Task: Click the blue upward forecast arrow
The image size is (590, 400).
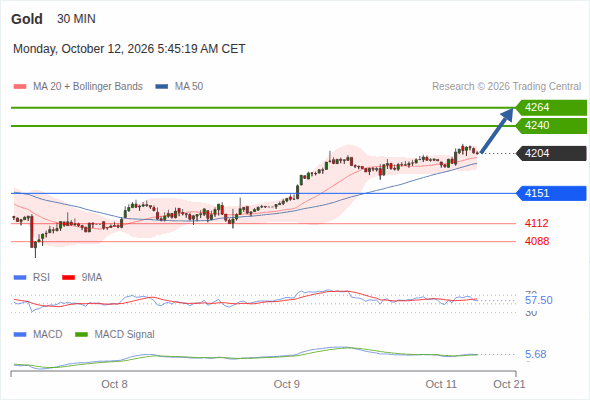Action: coord(497,131)
